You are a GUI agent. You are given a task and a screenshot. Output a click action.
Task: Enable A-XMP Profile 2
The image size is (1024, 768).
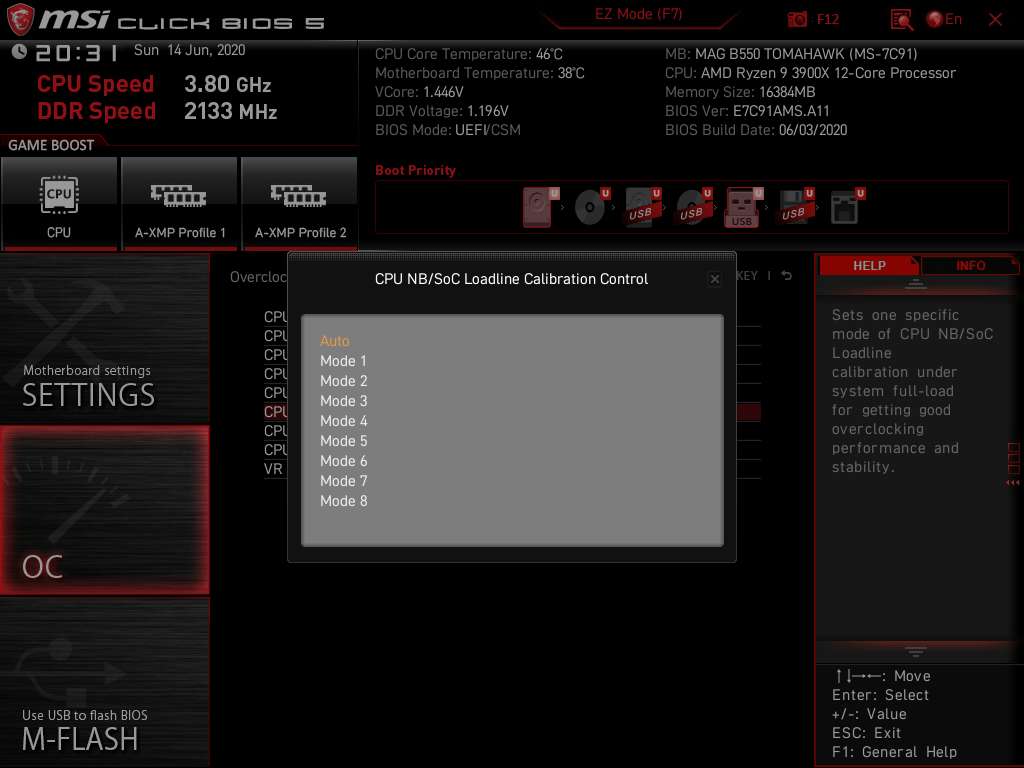(x=300, y=203)
